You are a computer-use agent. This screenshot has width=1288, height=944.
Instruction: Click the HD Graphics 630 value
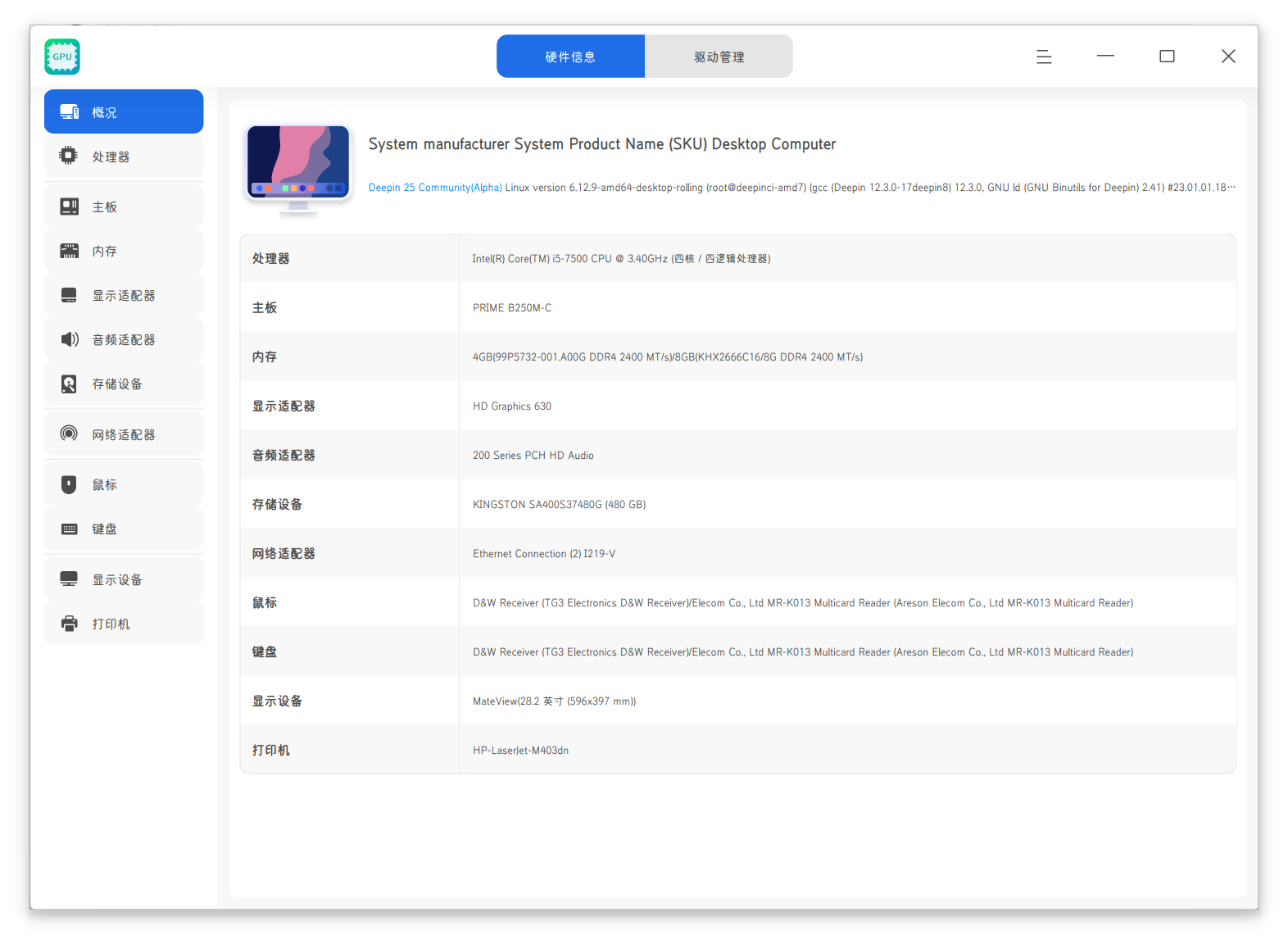point(512,406)
